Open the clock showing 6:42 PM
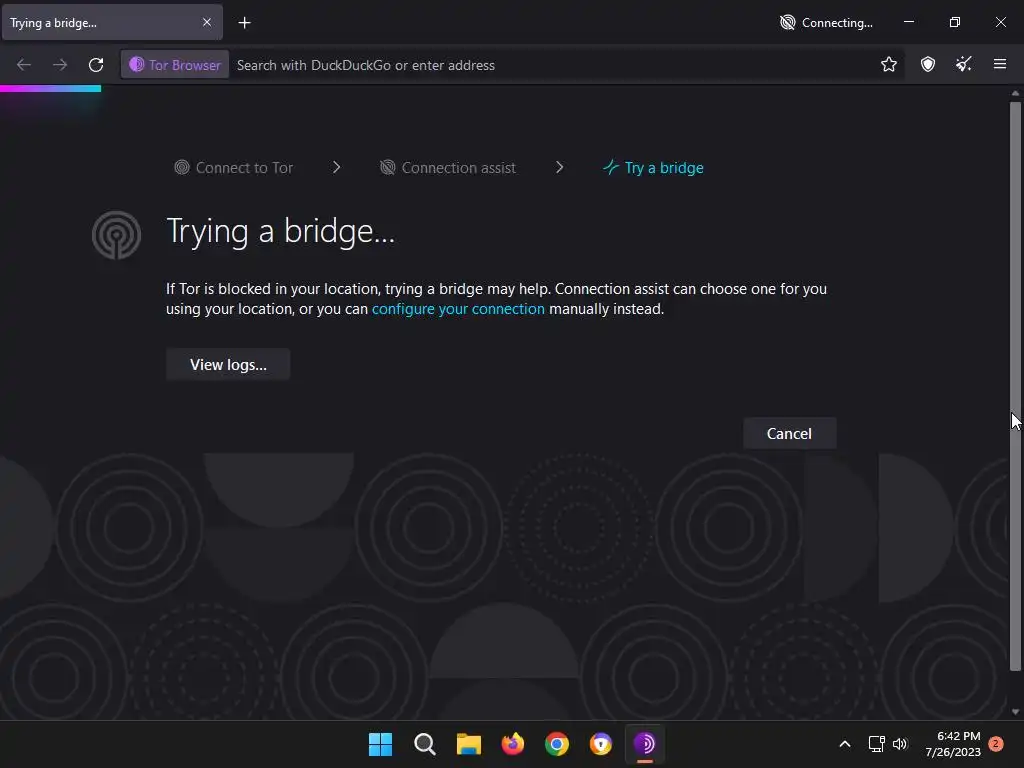This screenshot has height=768, width=1024. 953,744
